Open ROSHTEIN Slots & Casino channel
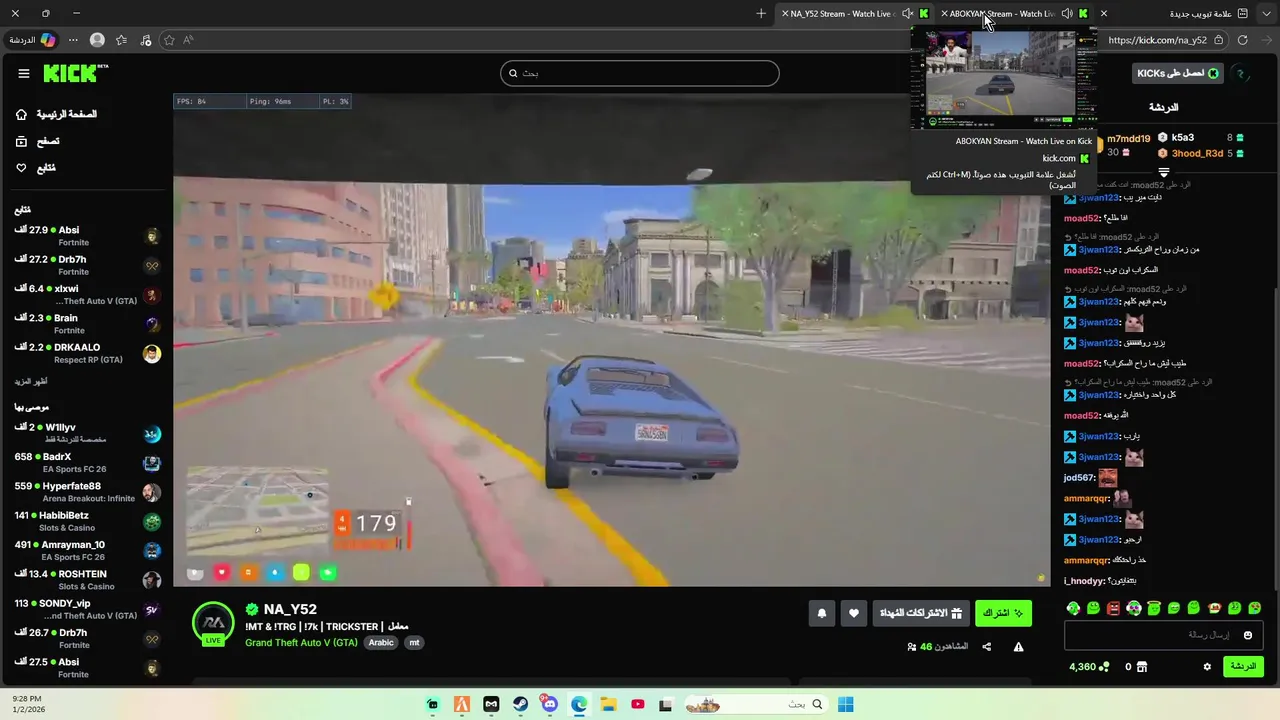The image size is (1280, 720). pyautogui.click(x=87, y=580)
